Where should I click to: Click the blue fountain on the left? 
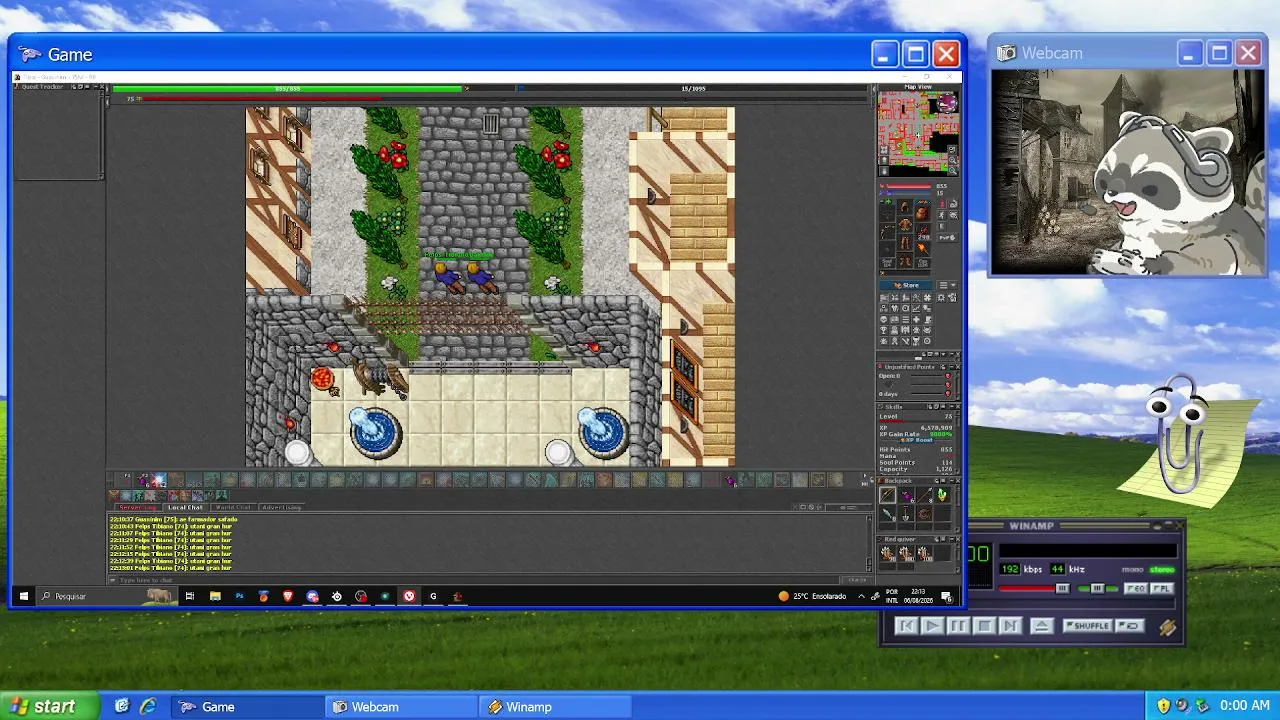(x=375, y=432)
